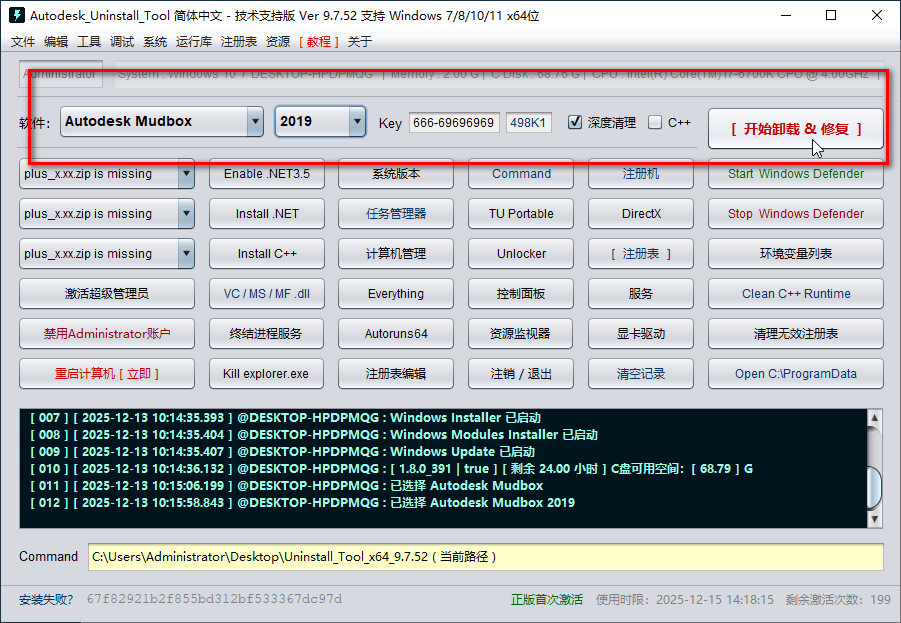Open the 运行库 menu

coord(194,41)
